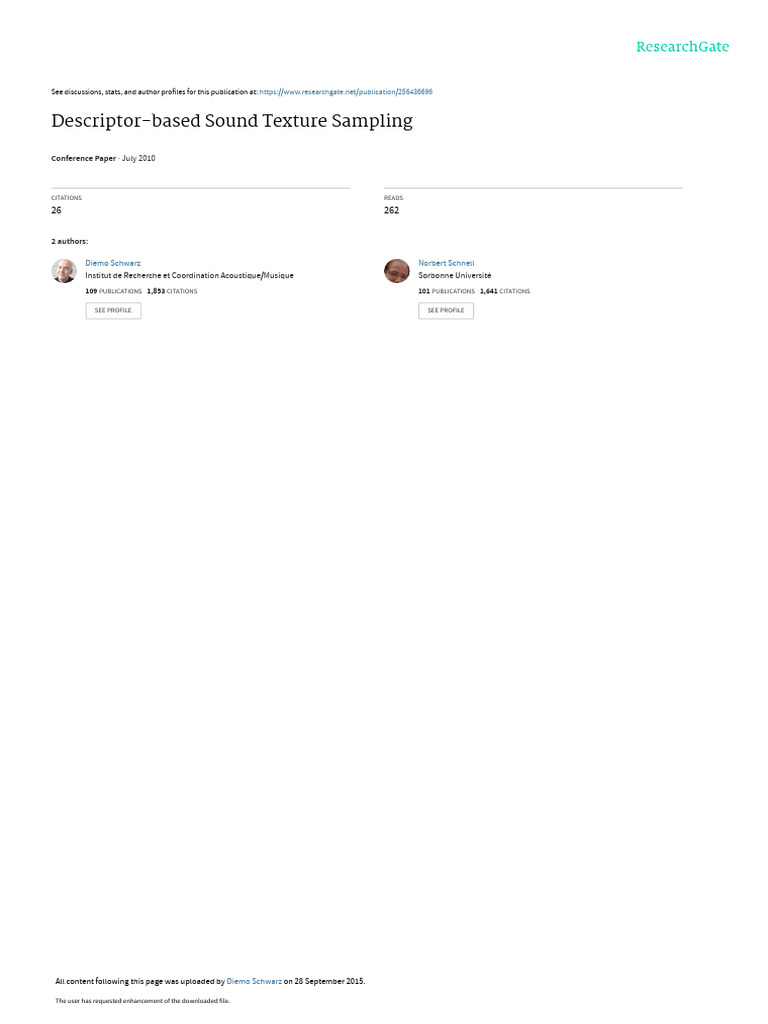Click 1,853 citations stat for Diemo Schwarz
The width and height of the screenshot is (768, 1024).
172,291
